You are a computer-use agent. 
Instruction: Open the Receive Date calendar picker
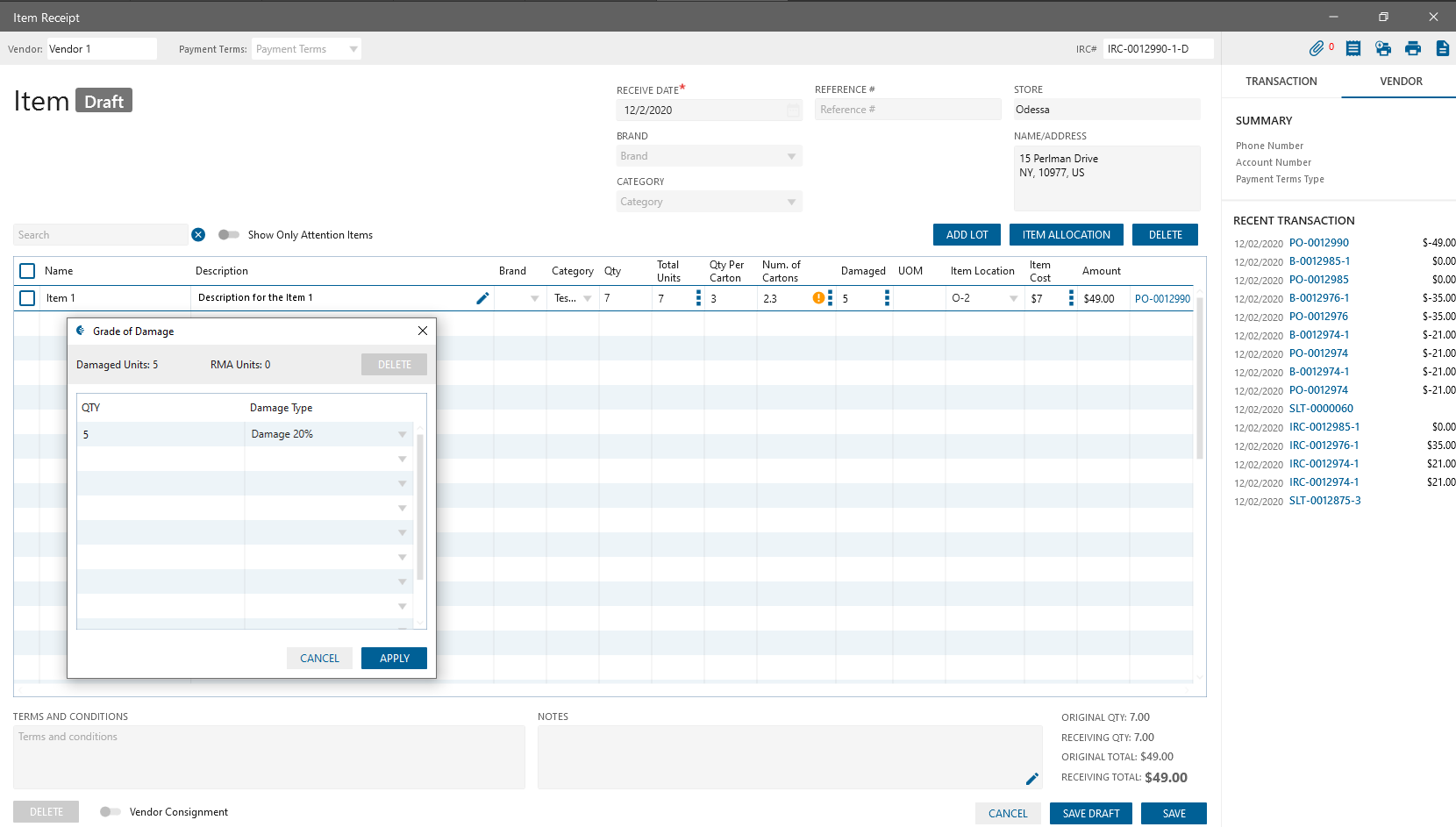click(x=793, y=111)
